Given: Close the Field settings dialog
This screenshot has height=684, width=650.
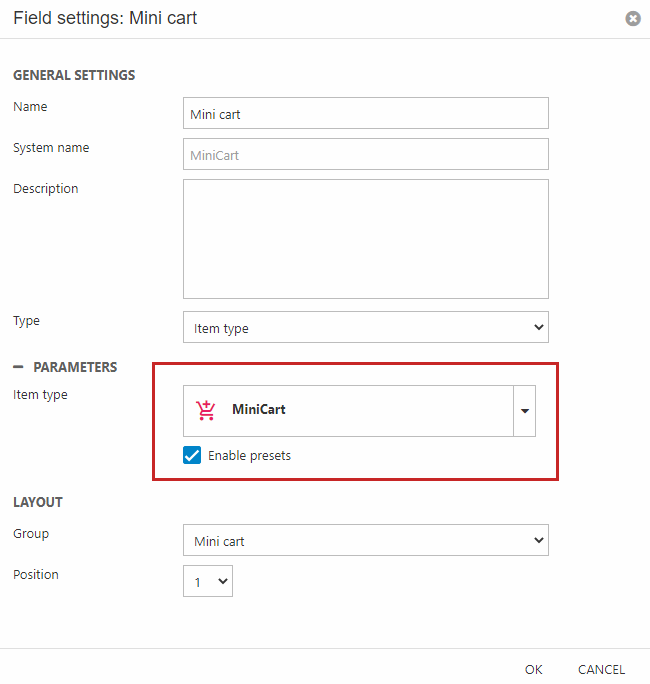Looking at the screenshot, I should point(632,19).
